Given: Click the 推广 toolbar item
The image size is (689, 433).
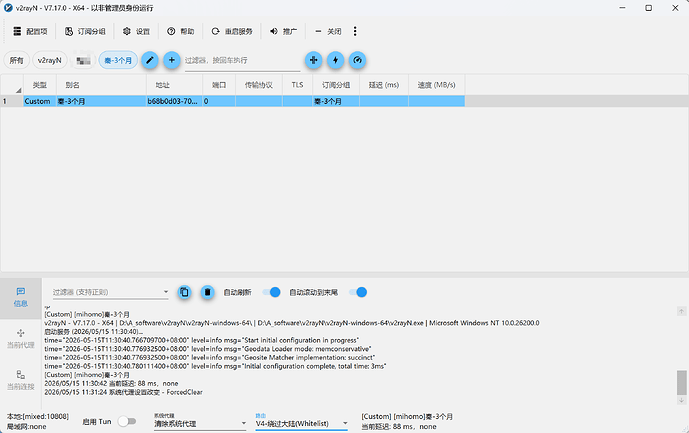Looking at the screenshot, I should [283, 31].
